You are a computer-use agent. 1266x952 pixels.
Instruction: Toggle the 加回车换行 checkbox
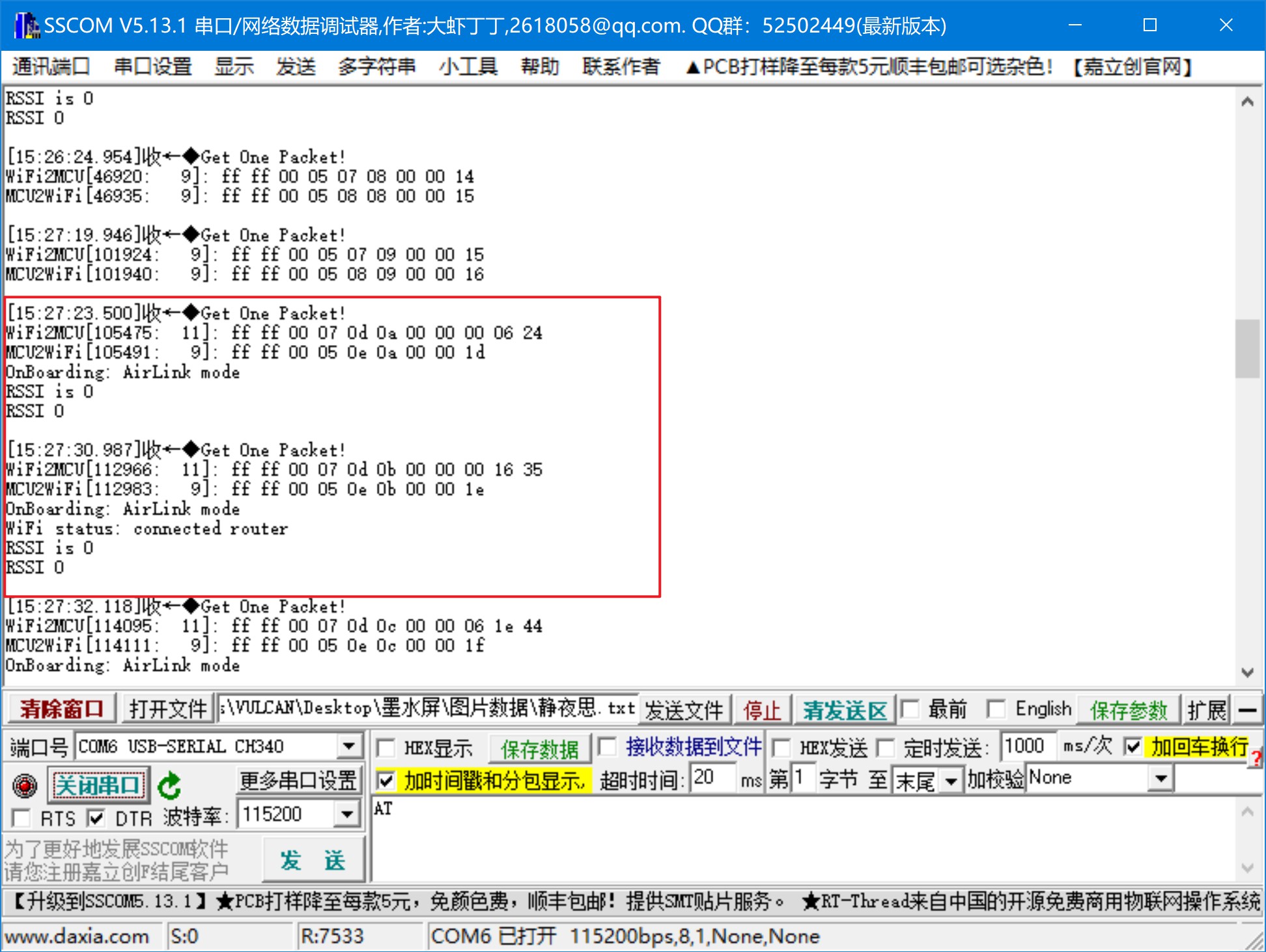click(1133, 747)
